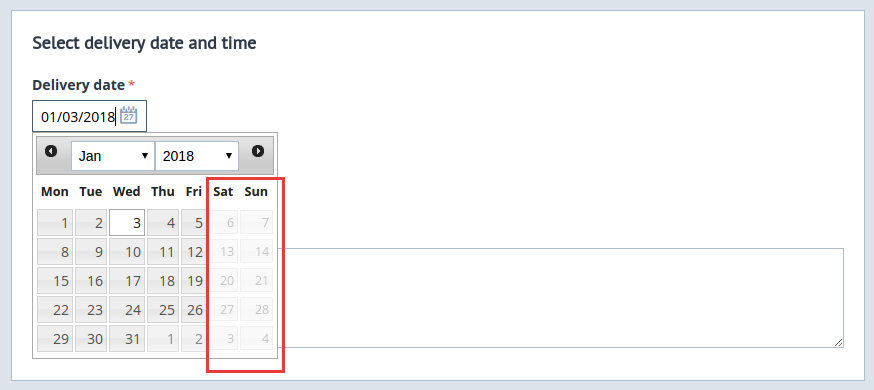Click the January 22 cell
Image resolution: width=874 pixels, height=390 pixels.
tap(55, 310)
